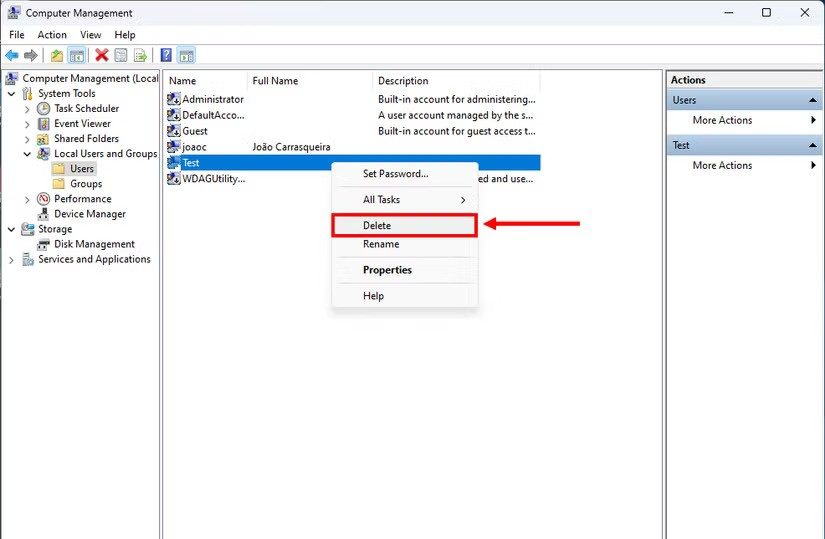This screenshot has width=825, height=539.
Task: Click the blue Help question mark icon
Action: 166,55
